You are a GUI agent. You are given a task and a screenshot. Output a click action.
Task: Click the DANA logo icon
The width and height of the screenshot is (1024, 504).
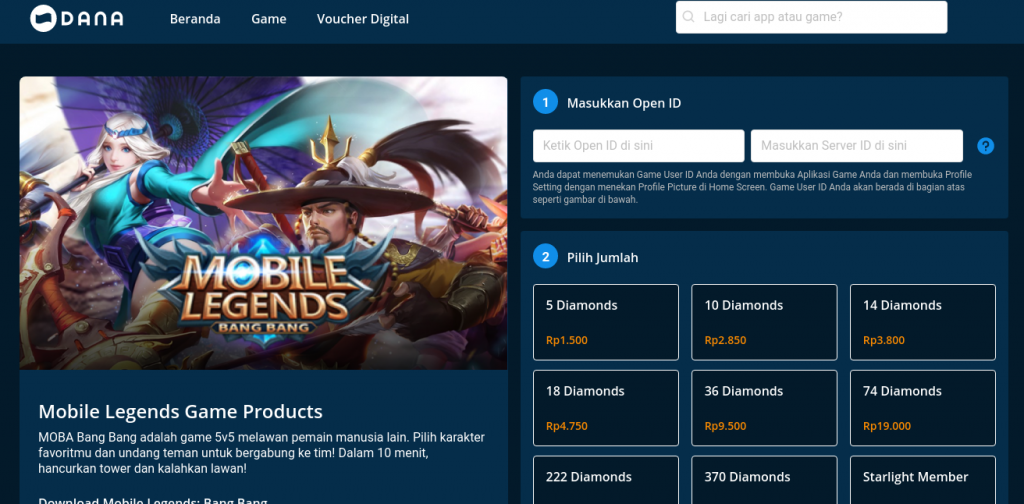(44, 18)
